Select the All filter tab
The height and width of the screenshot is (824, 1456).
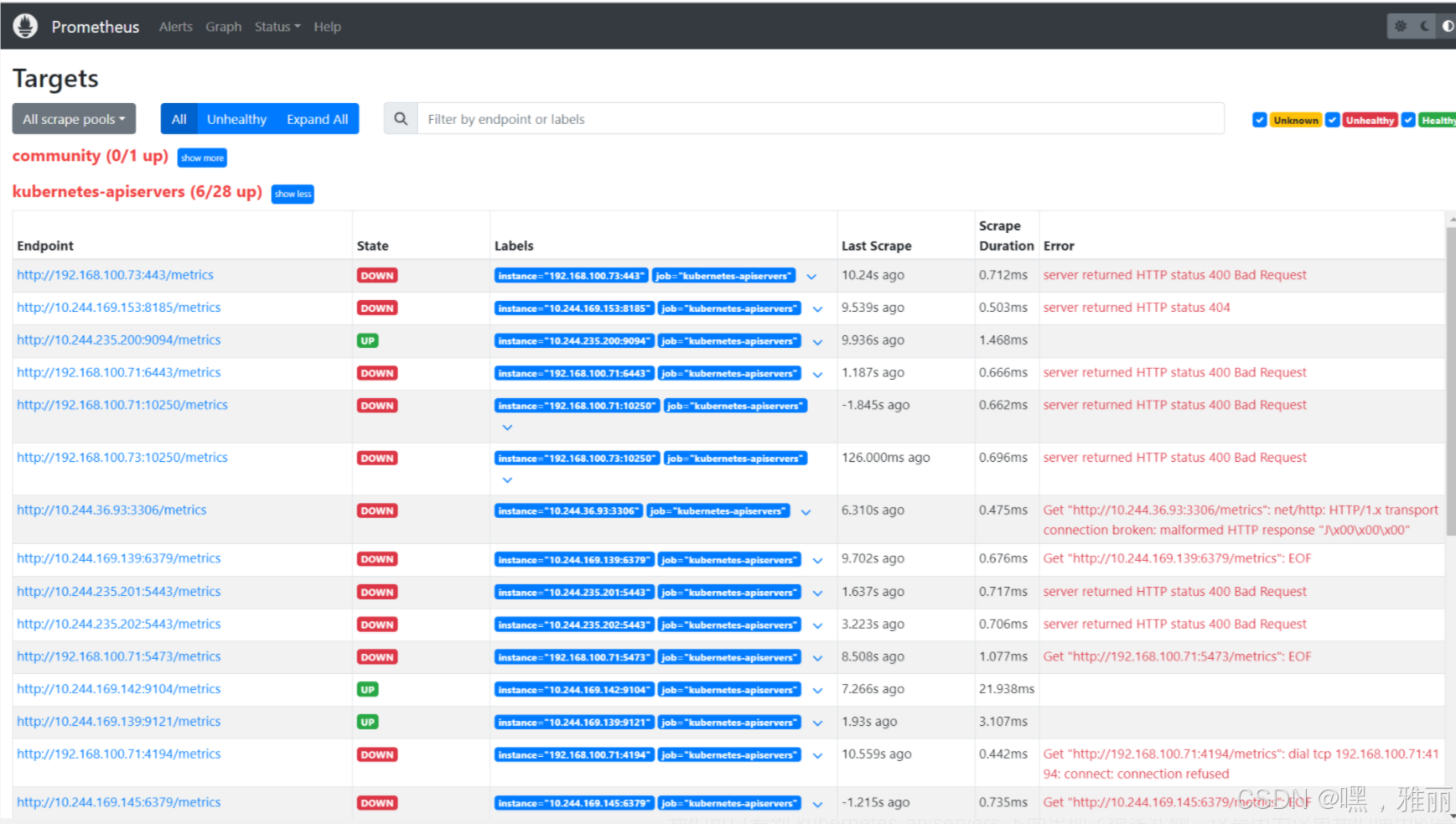pos(179,119)
